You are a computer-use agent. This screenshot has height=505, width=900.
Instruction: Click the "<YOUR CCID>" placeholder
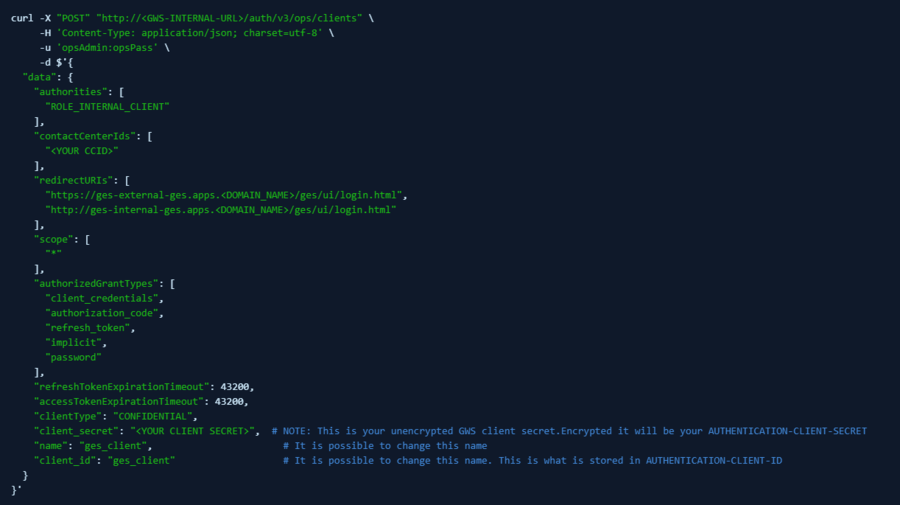coord(82,151)
